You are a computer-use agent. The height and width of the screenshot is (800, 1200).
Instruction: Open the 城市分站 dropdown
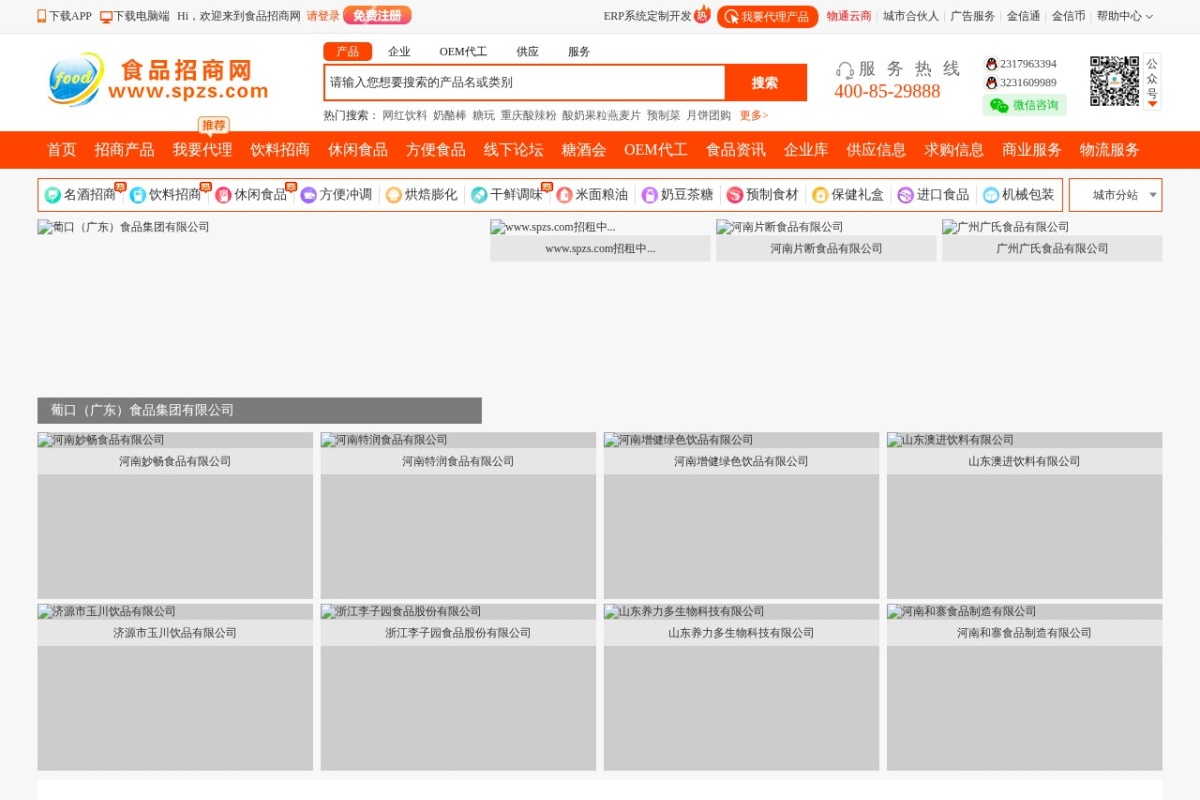(1115, 195)
